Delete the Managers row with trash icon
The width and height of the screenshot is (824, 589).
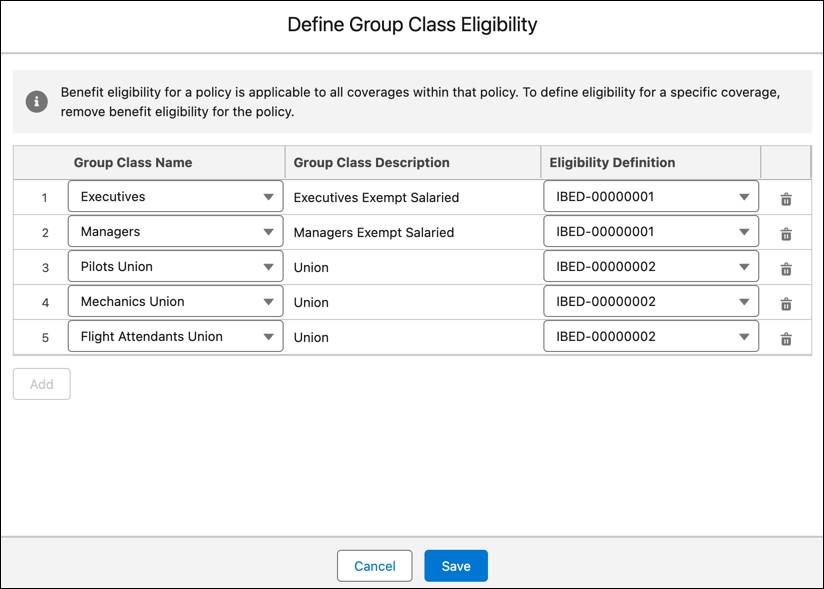[786, 234]
